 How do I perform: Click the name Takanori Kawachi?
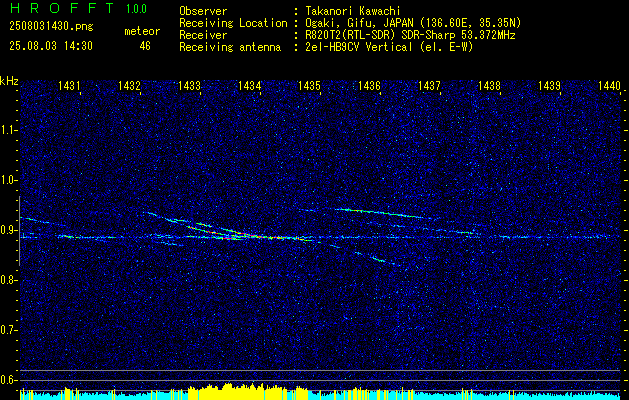click(353, 11)
